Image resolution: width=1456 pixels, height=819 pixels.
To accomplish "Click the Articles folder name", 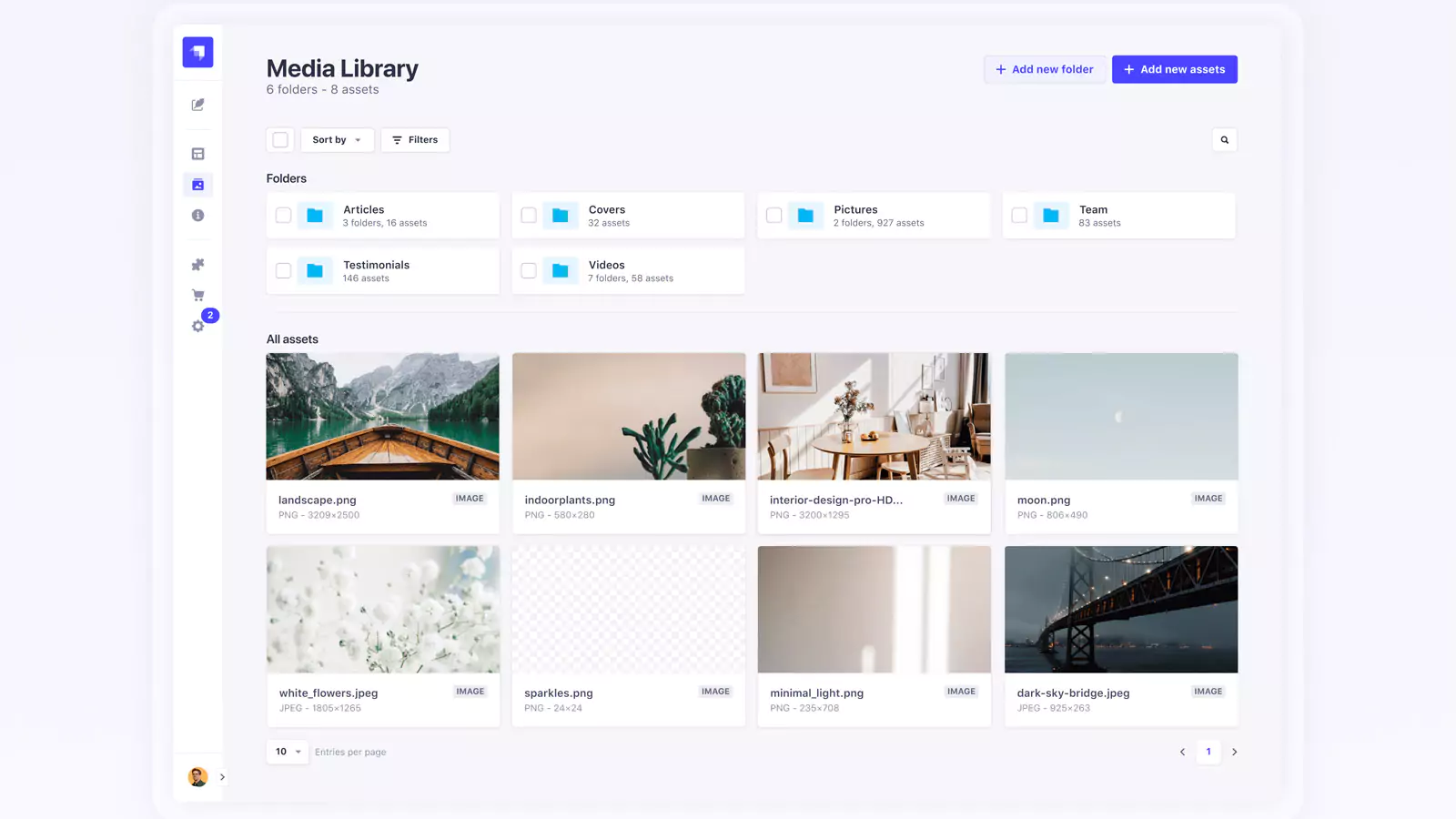I will click(364, 209).
